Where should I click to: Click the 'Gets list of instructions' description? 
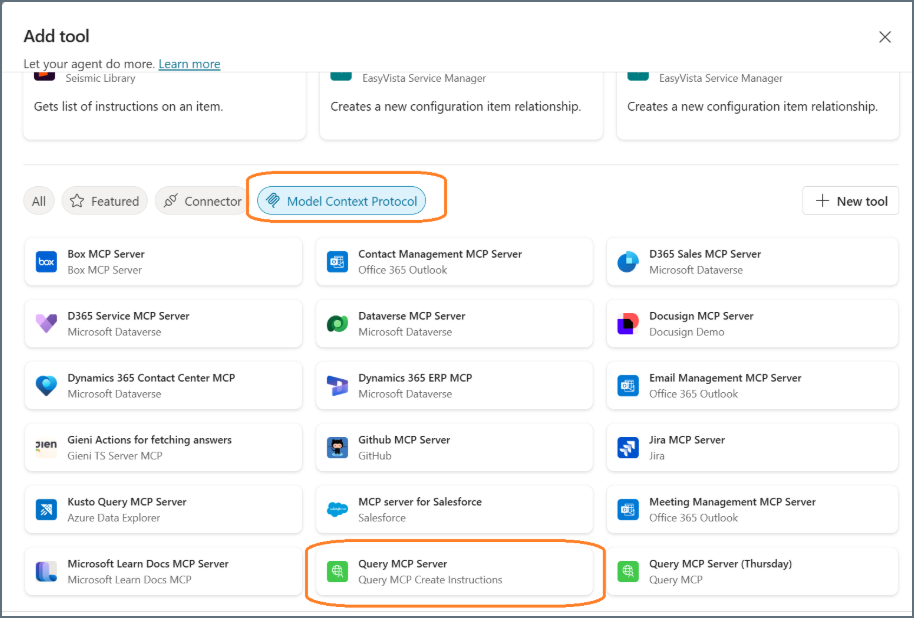(x=128, y=107)
